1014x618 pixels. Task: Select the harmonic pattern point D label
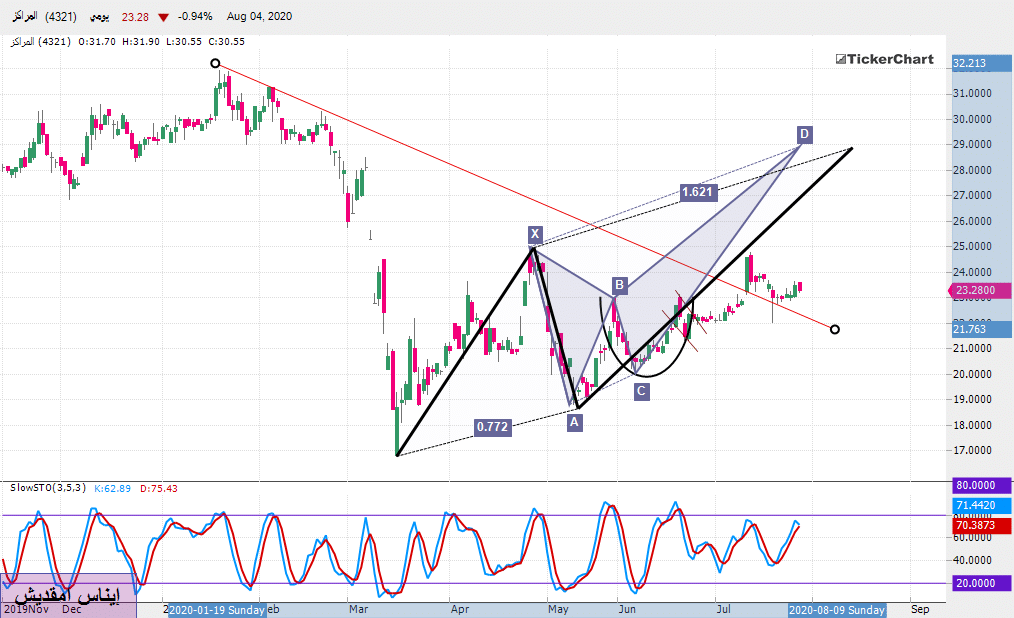click(804, 134)
